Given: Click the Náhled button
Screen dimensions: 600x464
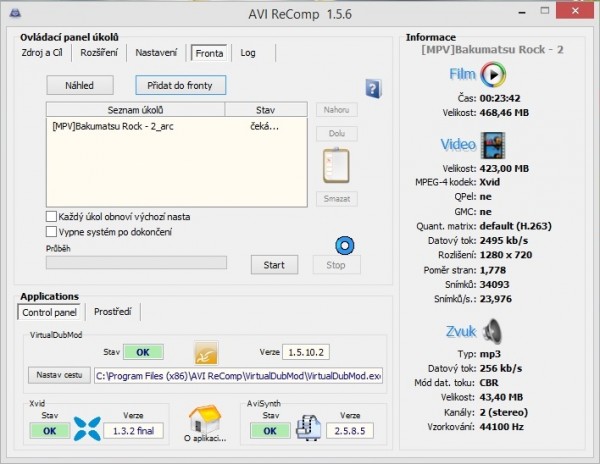Looking at the screenshot, I should 80,85.
